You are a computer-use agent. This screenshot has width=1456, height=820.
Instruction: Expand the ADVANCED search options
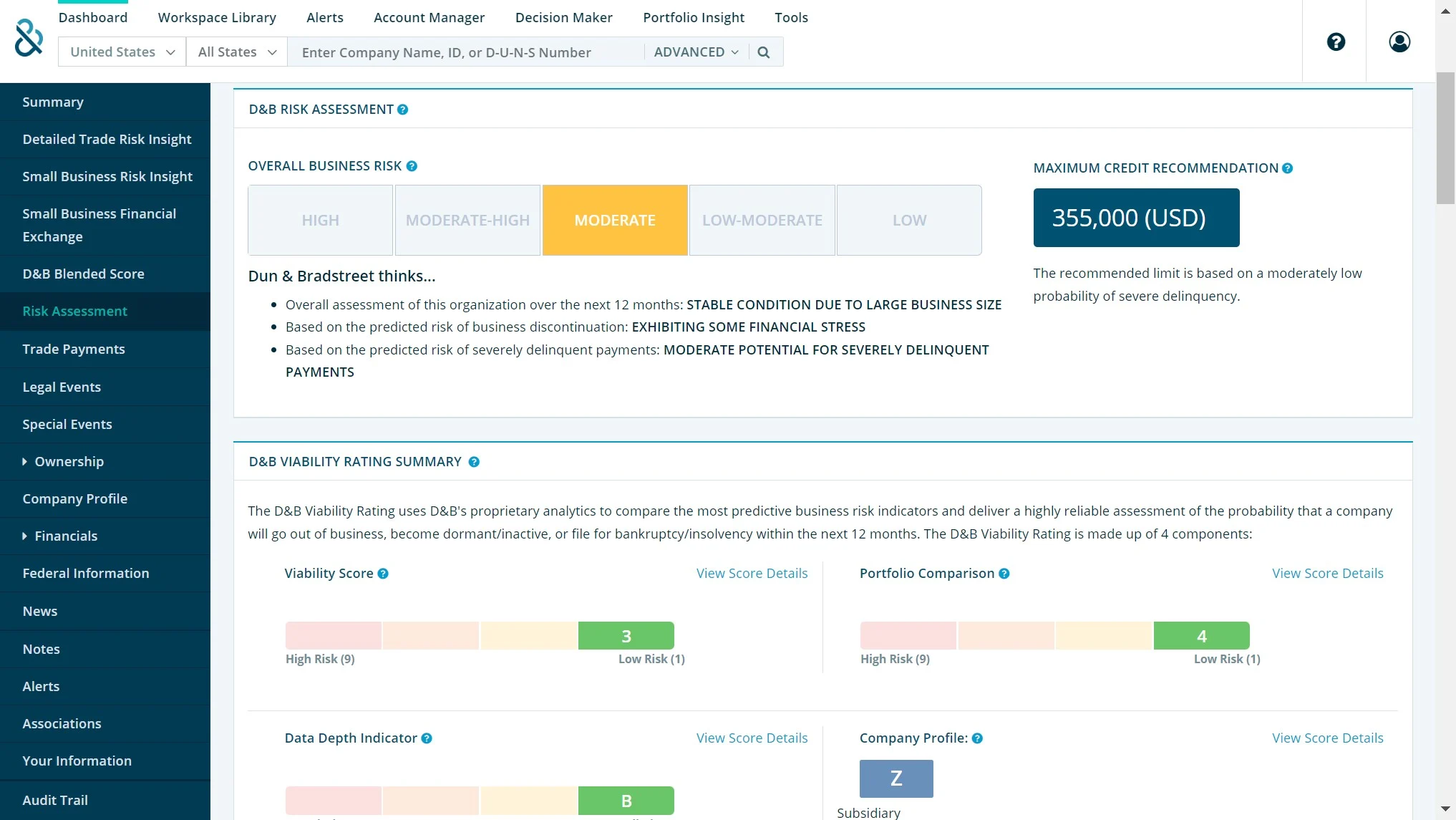[x=696, y=52]
